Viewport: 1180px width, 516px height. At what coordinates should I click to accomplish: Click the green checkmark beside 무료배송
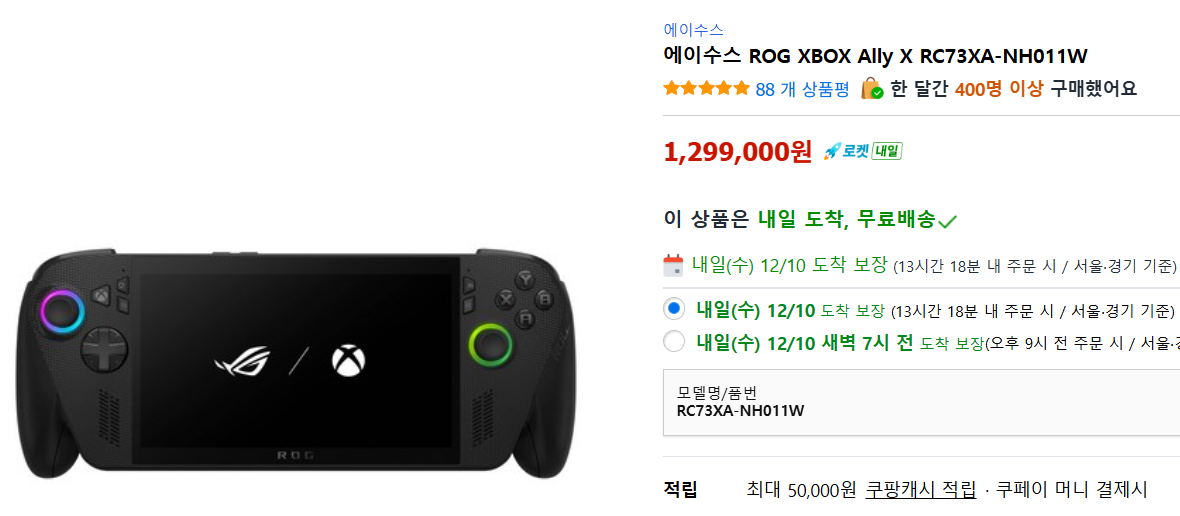948,221
